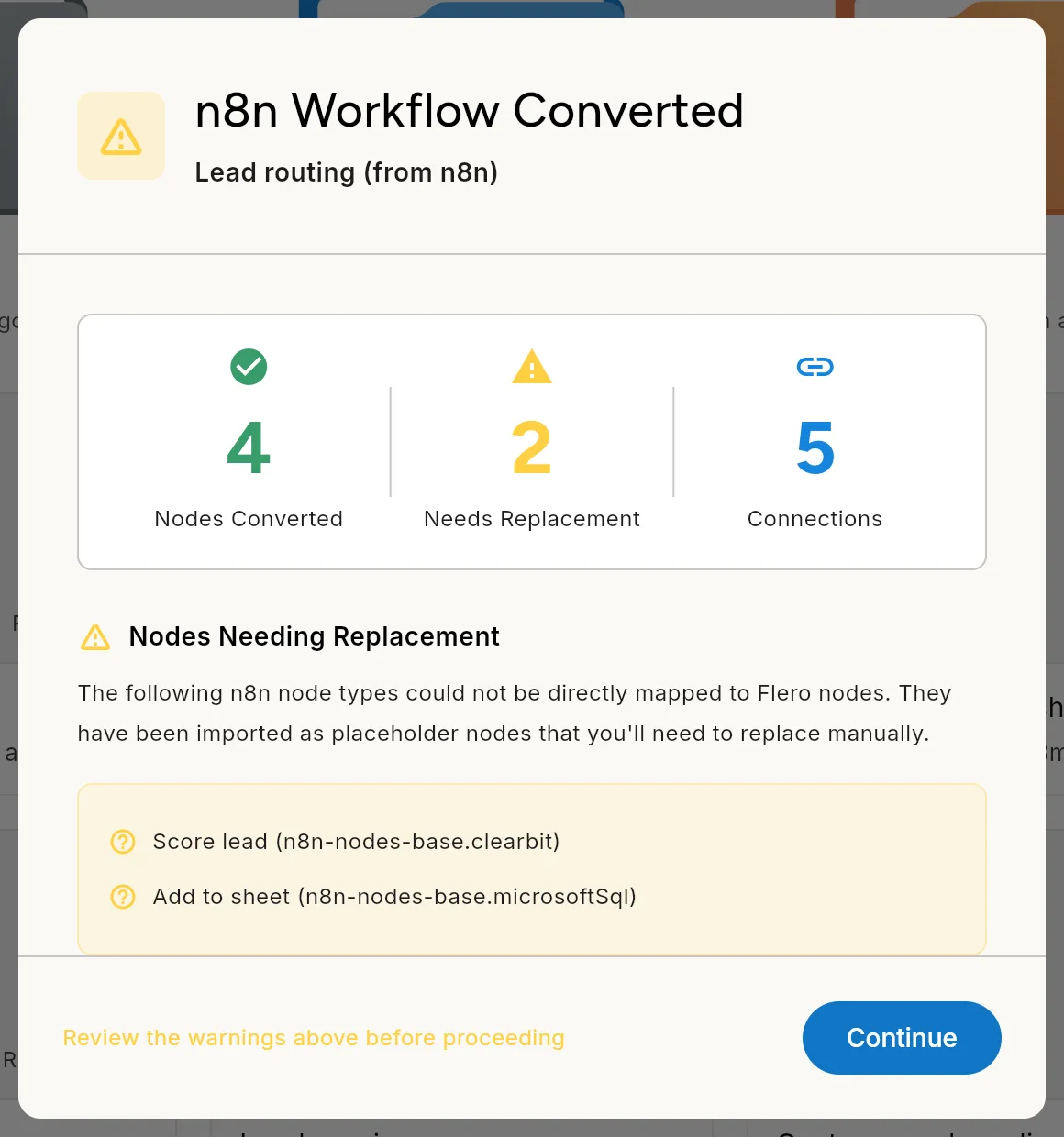
Task: Click the Connections label
Action: 815,519
